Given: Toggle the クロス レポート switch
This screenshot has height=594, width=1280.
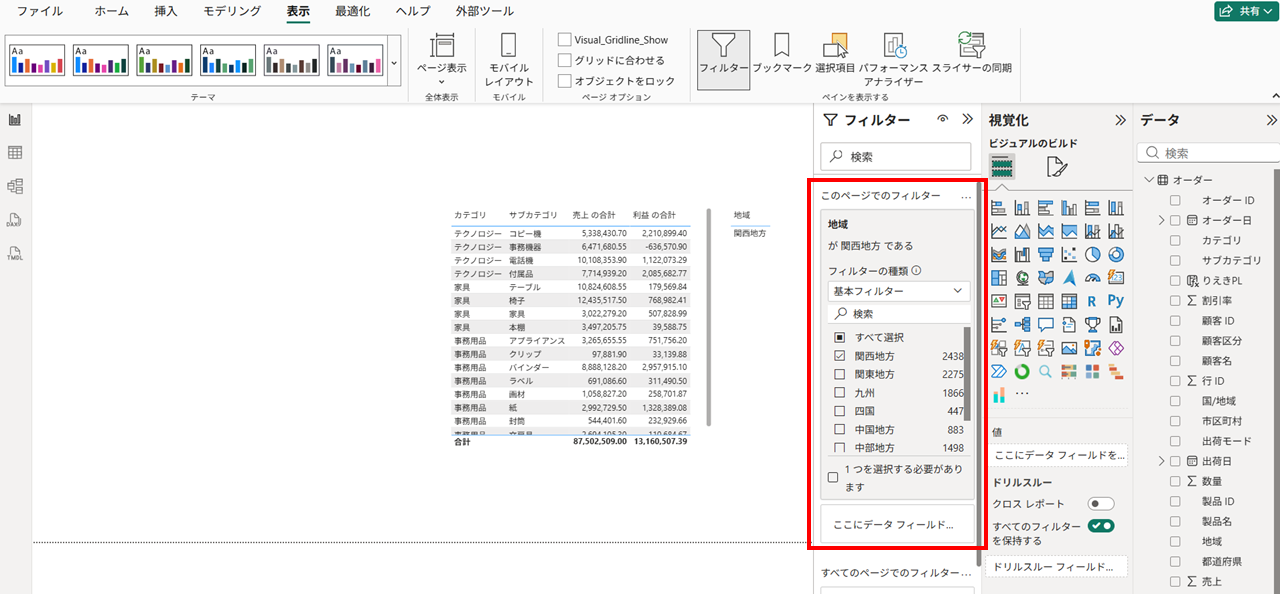Looking at the screenshot, I should [x=1101, y=504].
